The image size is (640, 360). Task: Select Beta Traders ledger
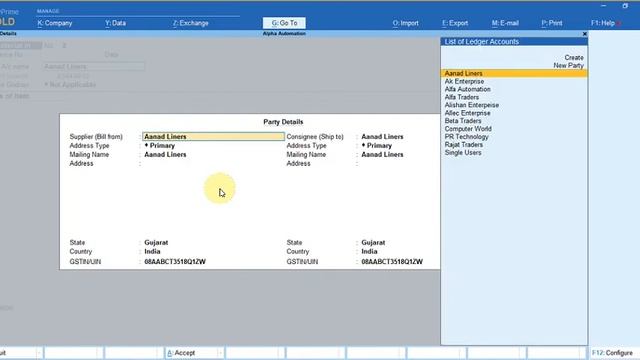(x=463, y=121)
